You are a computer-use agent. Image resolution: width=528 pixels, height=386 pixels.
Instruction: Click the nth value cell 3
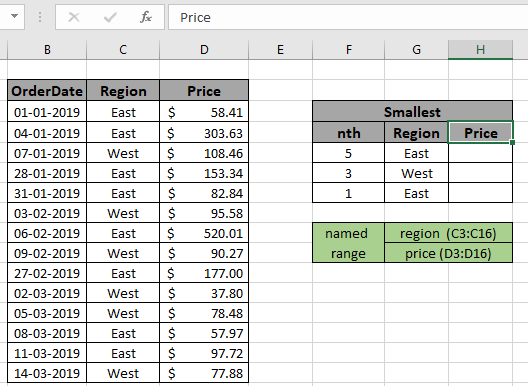(x=349, y=173)
